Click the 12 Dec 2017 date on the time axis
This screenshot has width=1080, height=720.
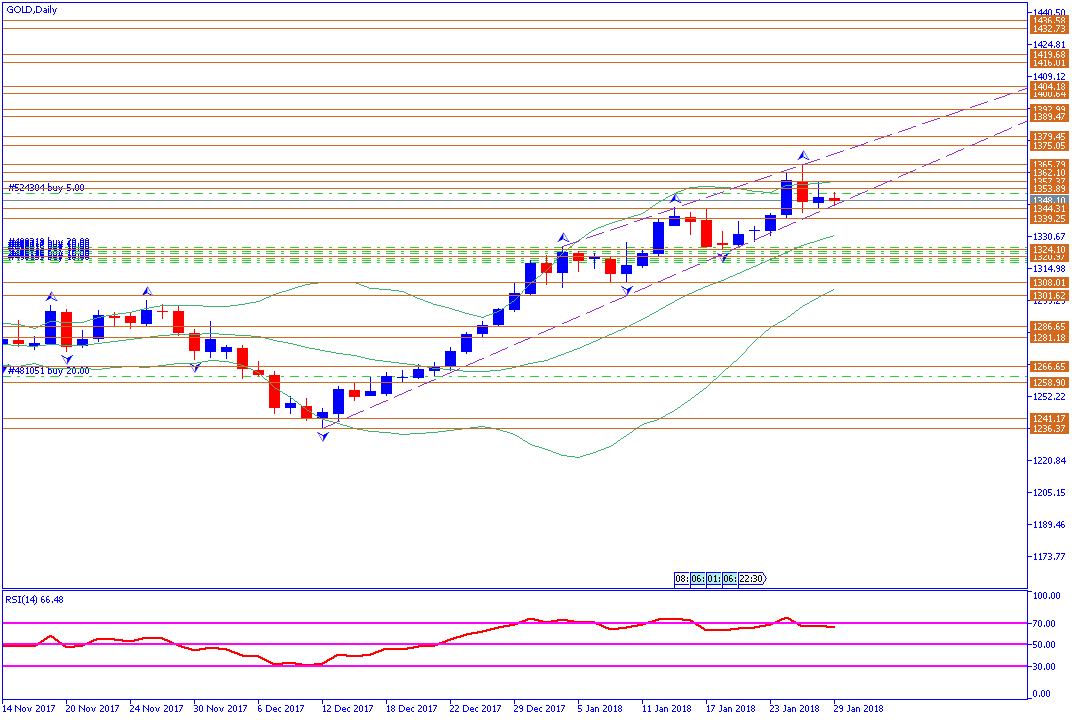346,708
